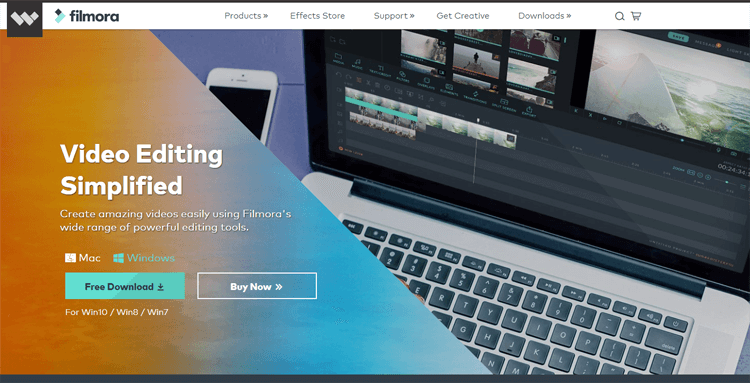View the shopping cart icon

coord(636,16)
